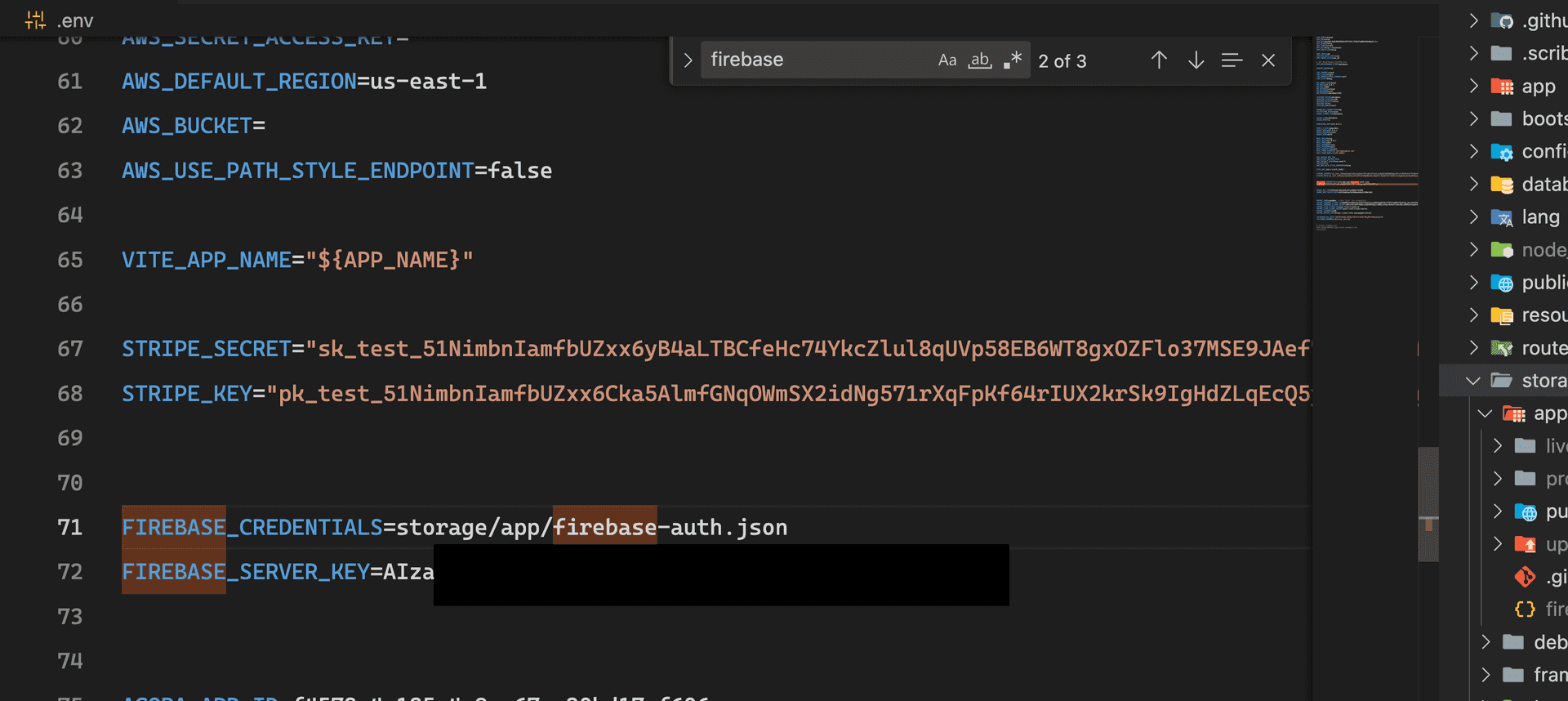
Task: Close the find widget
Action: [x=1268, y=60]
